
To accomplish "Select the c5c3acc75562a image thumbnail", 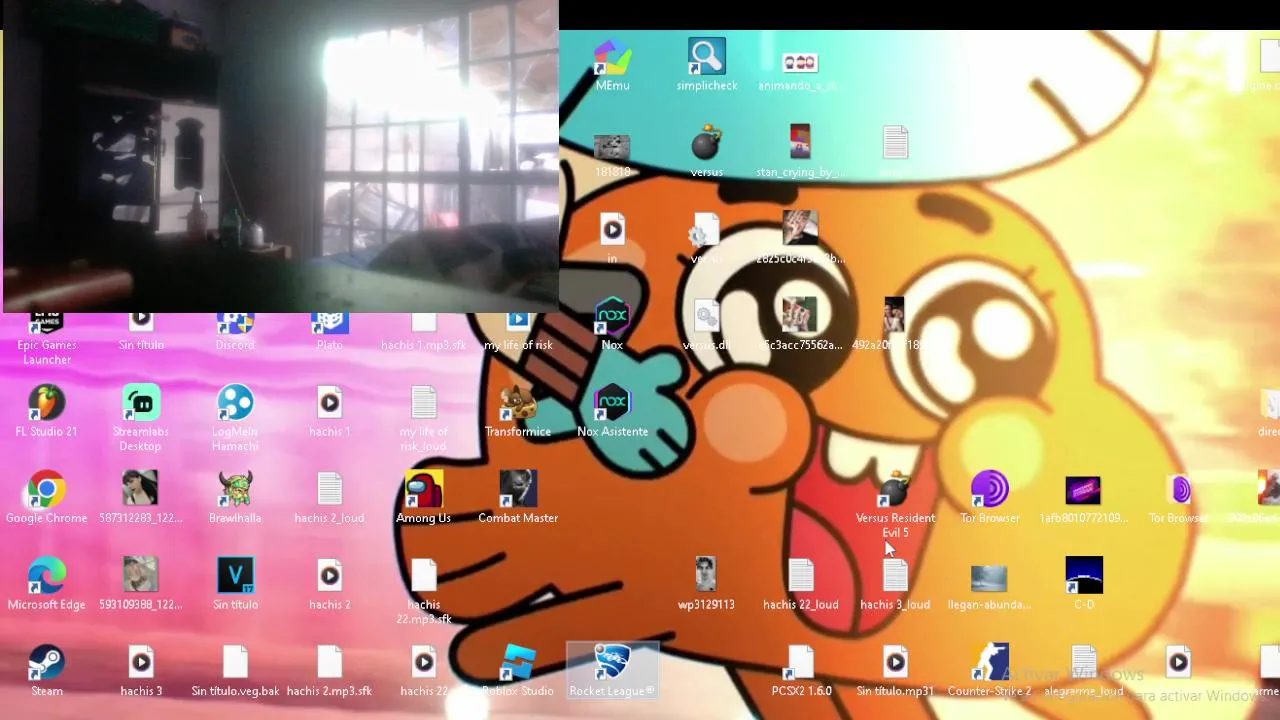I will coord(799,325).
